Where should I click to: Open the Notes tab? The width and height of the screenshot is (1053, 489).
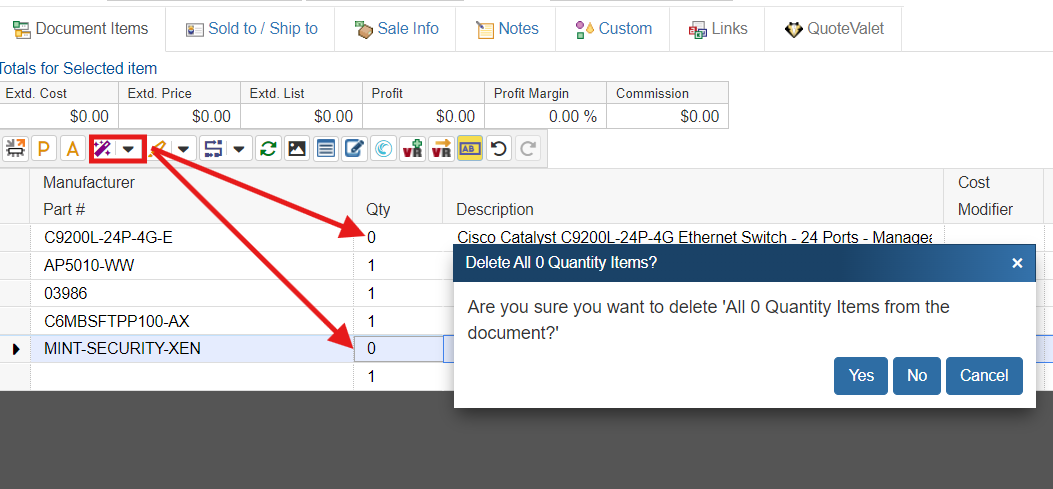click(506, 29)
